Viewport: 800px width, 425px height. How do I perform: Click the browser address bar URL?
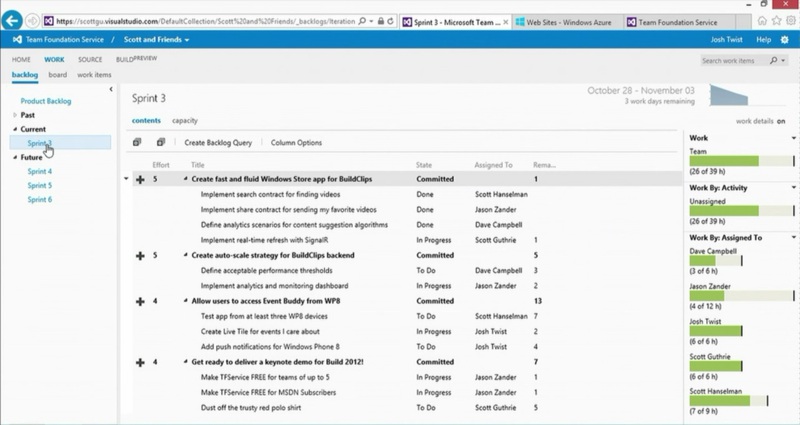[205, 21]
